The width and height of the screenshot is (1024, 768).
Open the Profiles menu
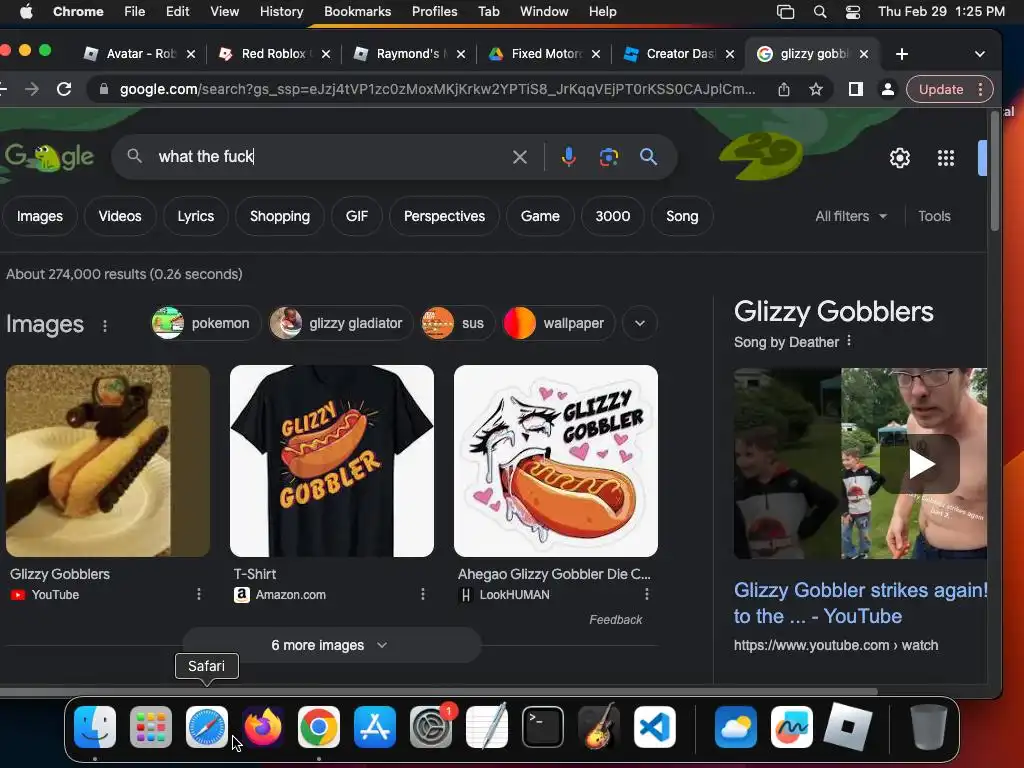coord(434,12)
